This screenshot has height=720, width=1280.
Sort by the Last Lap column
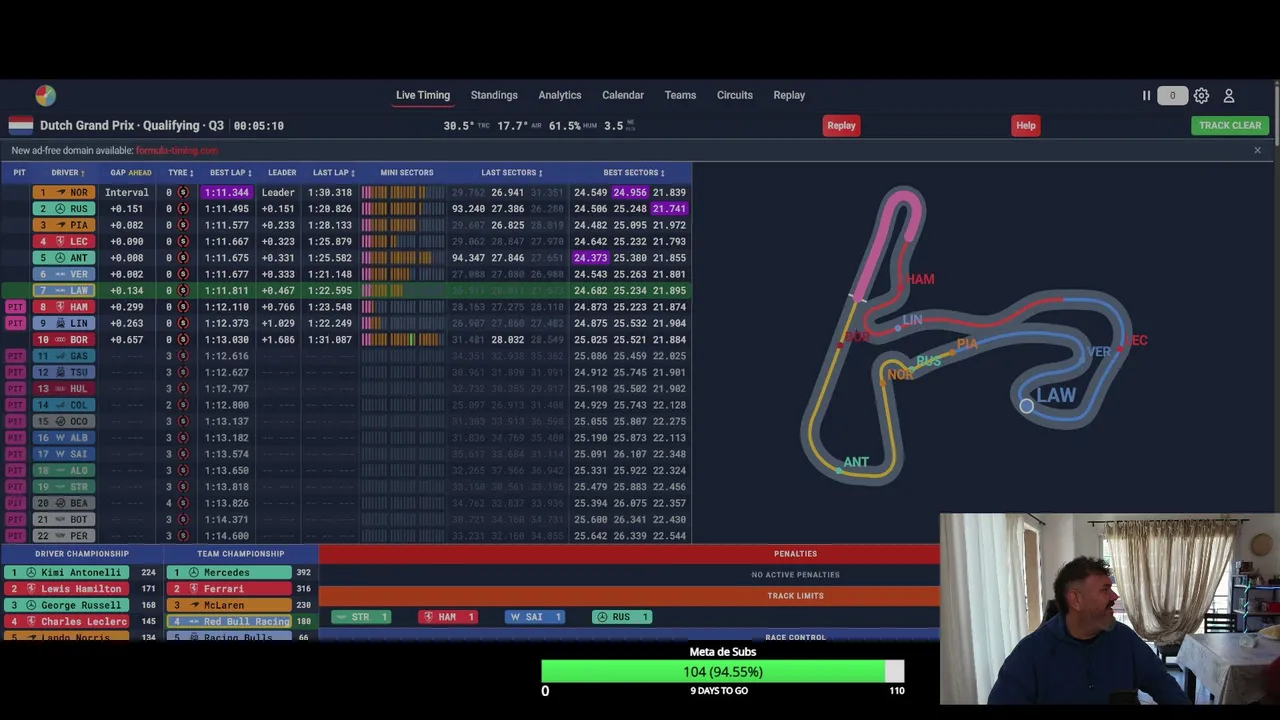tap(334, 173)
